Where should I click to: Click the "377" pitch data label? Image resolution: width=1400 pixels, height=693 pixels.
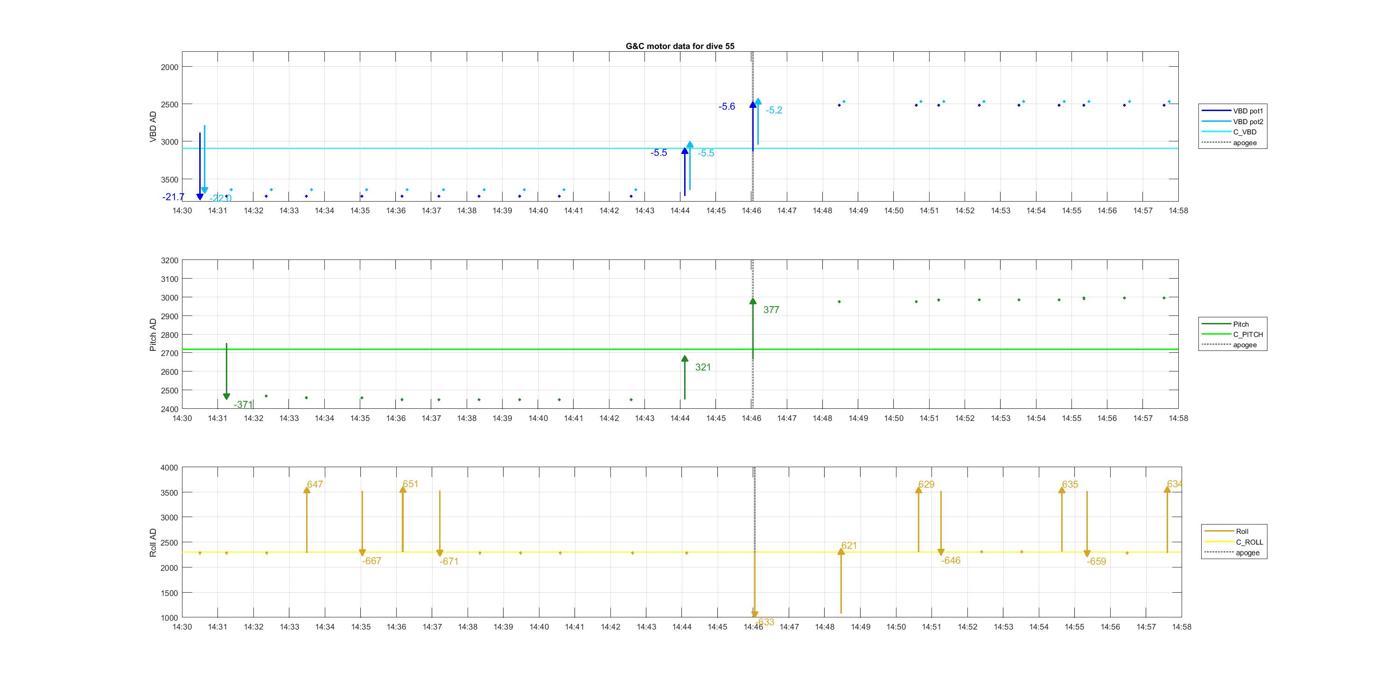click(771, 310)
